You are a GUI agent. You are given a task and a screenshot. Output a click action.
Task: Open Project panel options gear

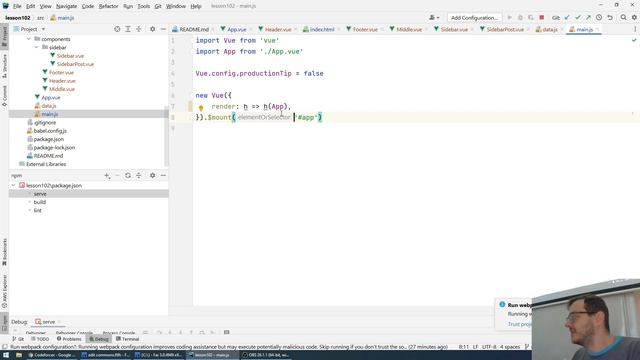(x=152, y=29)
